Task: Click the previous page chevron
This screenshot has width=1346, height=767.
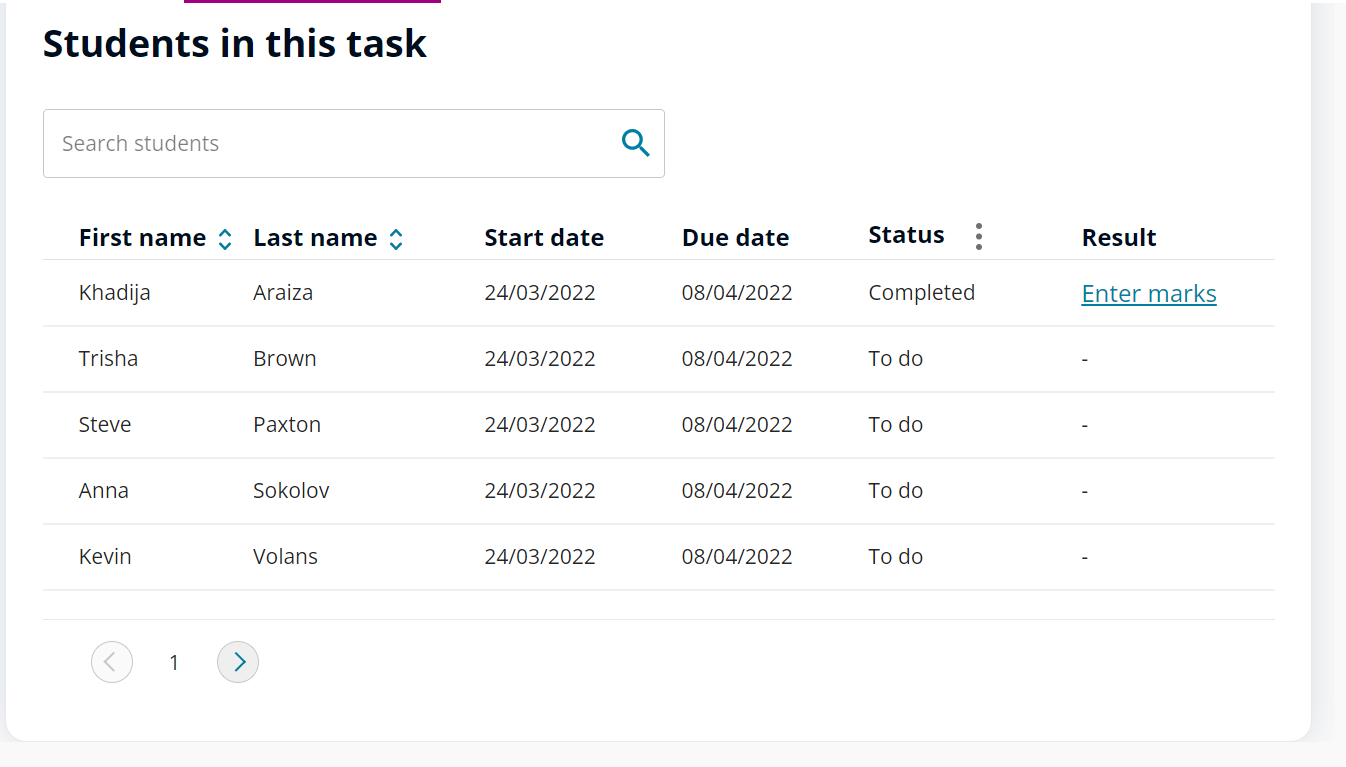Action: coord(112,661)
